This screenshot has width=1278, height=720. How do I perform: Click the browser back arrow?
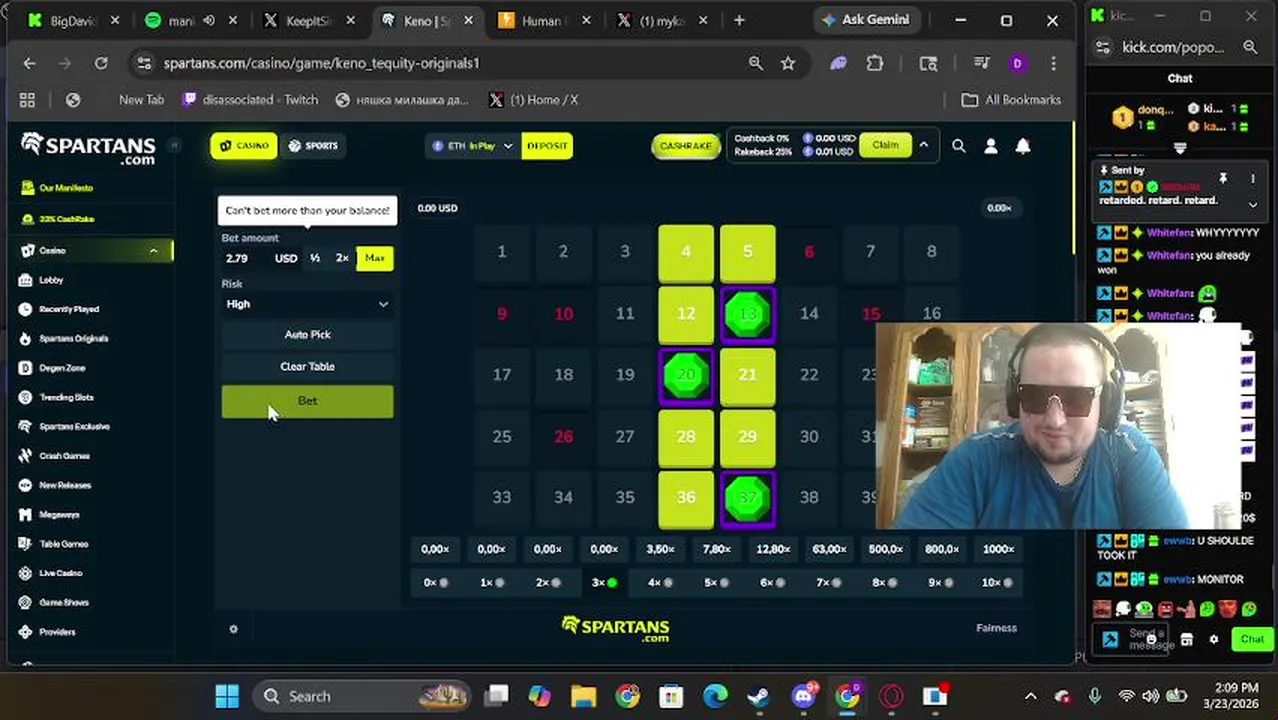pyautogui.click(x=29, y=63)
